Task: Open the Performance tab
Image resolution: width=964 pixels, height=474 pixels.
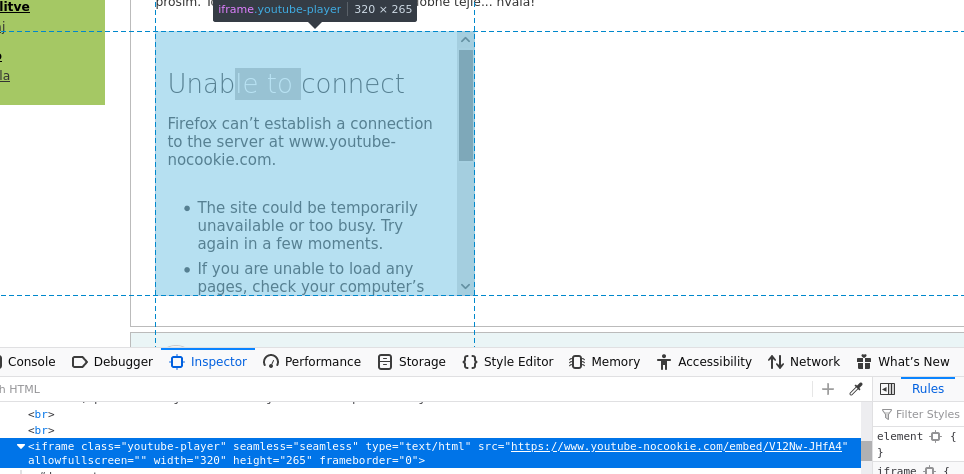Action: click(312, 362)
